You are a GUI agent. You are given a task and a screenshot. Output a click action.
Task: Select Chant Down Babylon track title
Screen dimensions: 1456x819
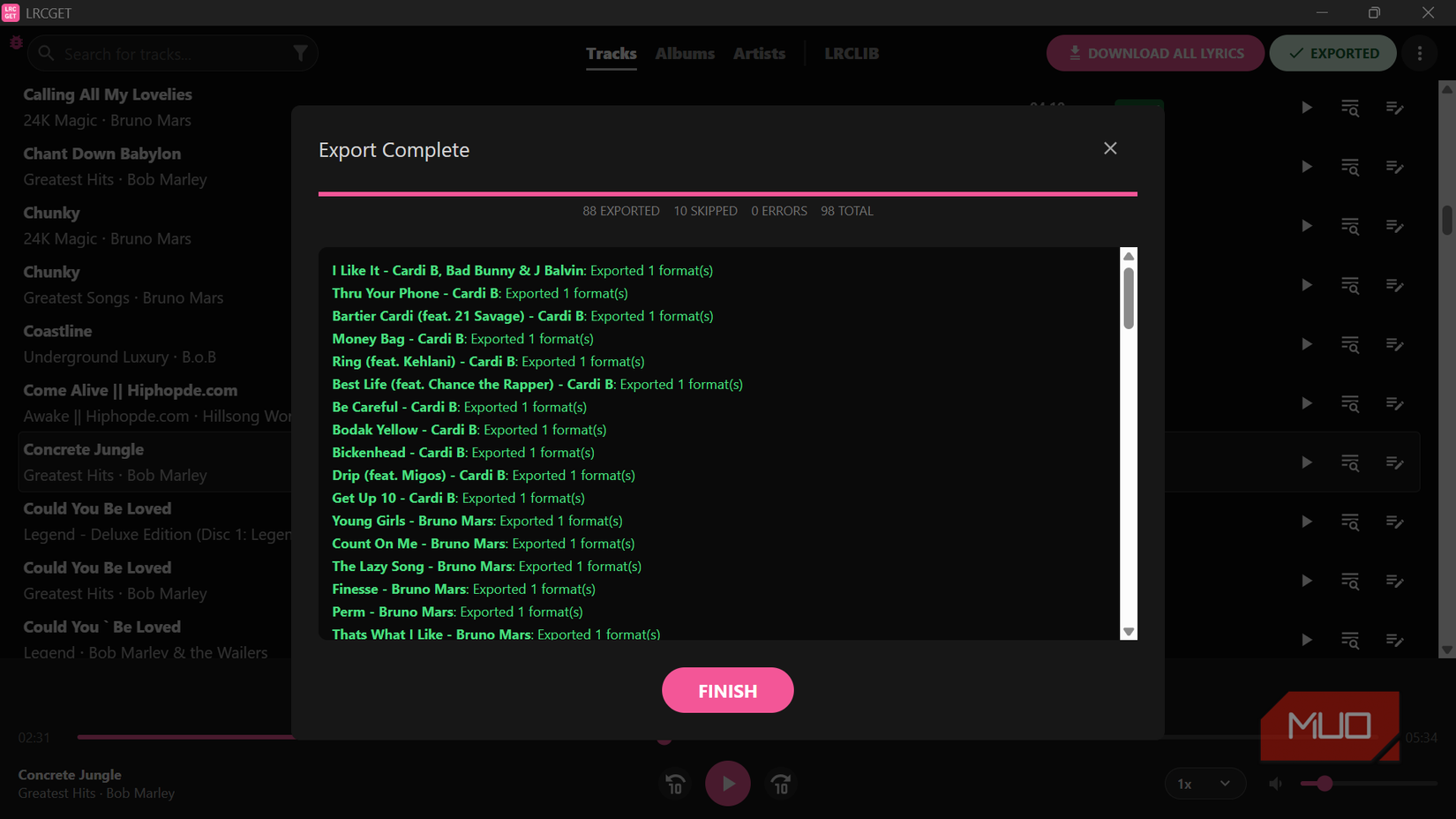pyautogui.click(x=102, y=154)
